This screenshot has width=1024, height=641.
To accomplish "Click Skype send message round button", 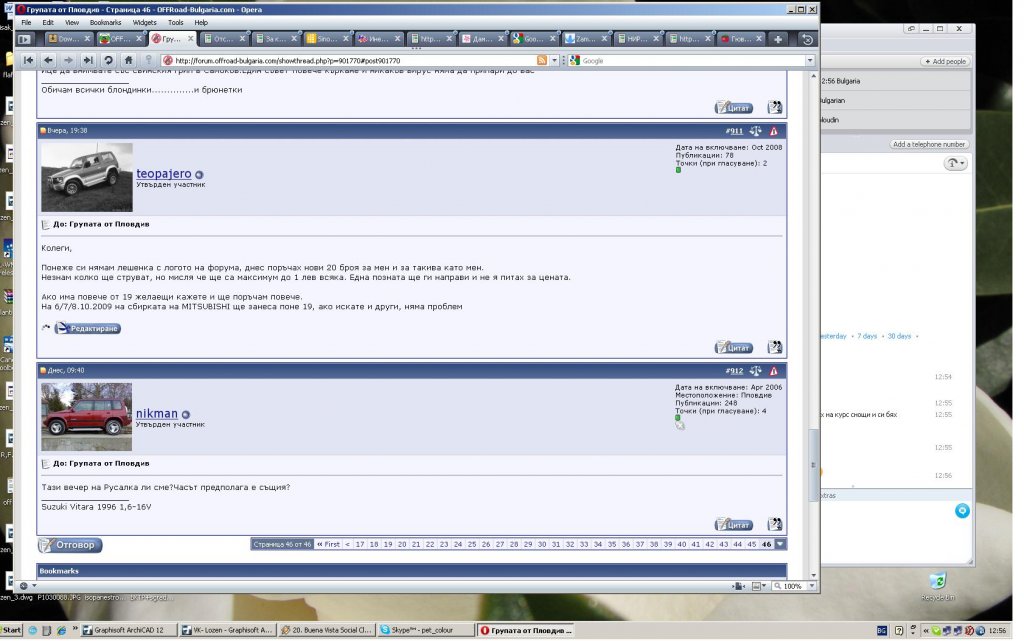I will 962,510.
